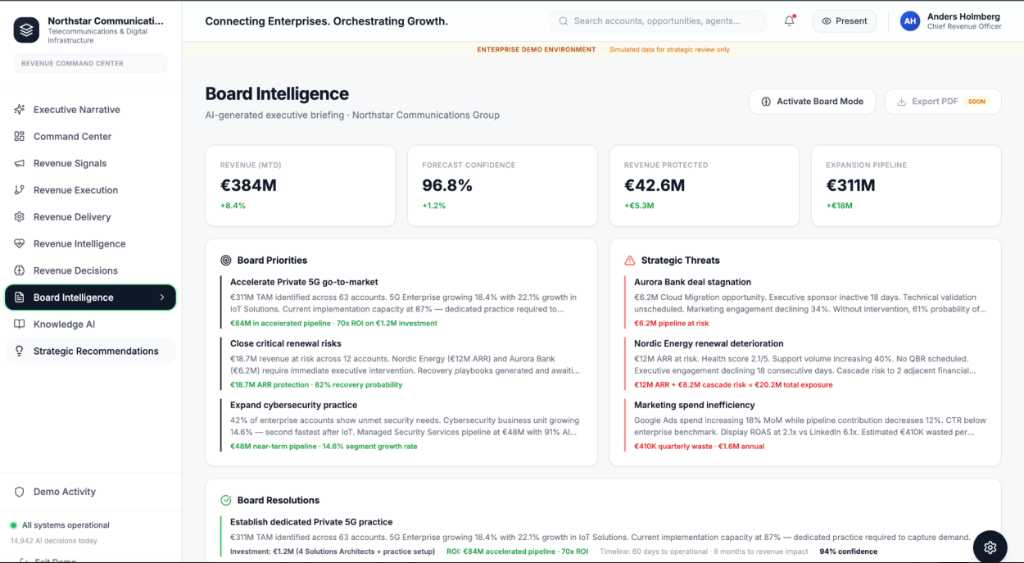The height and width of the screenshot is (563, 1024).
Task: Click '€6.2M pipeline at risk' text
Action: coord(671,323)
